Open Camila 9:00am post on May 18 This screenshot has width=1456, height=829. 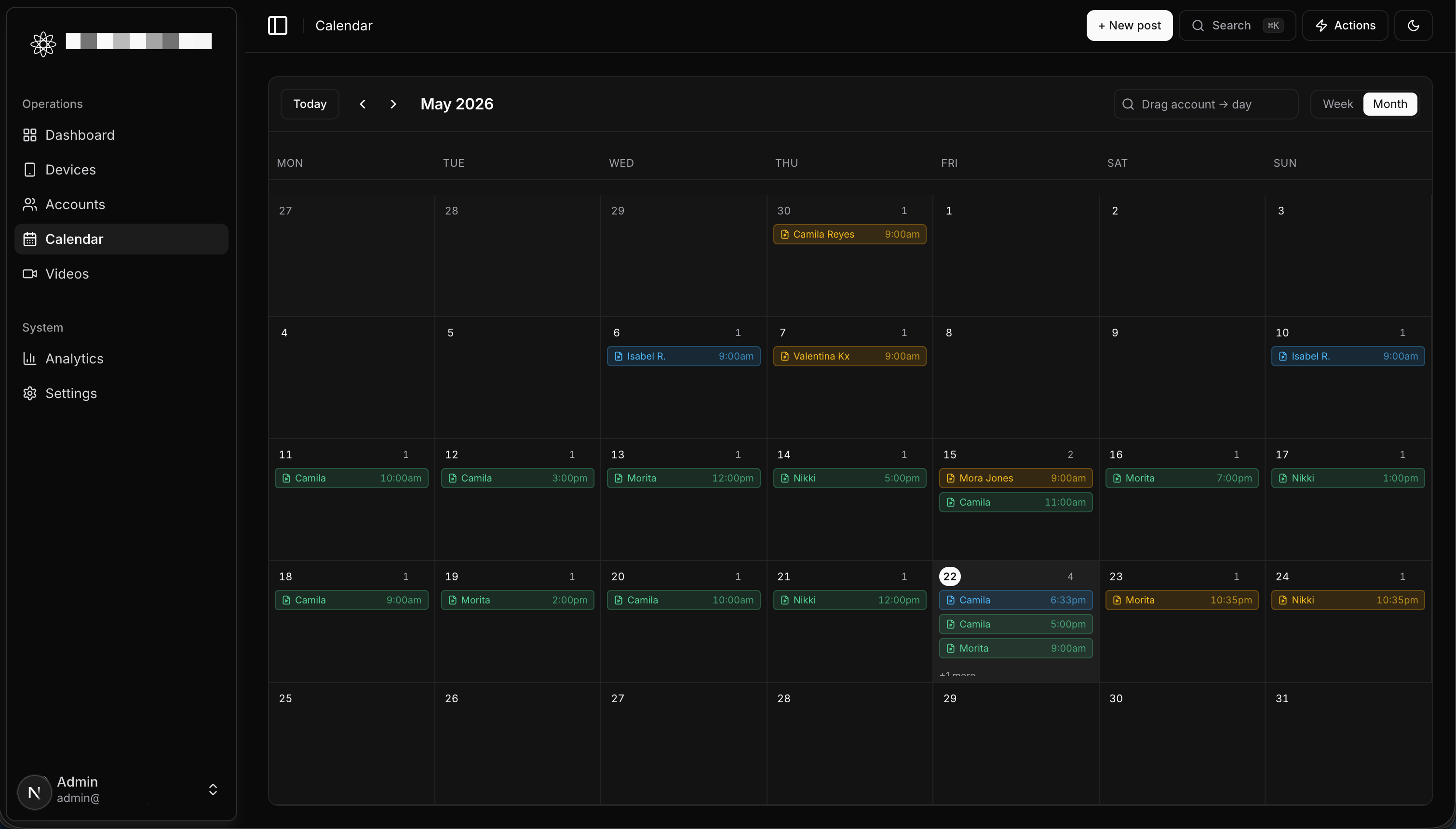(351, 600)
